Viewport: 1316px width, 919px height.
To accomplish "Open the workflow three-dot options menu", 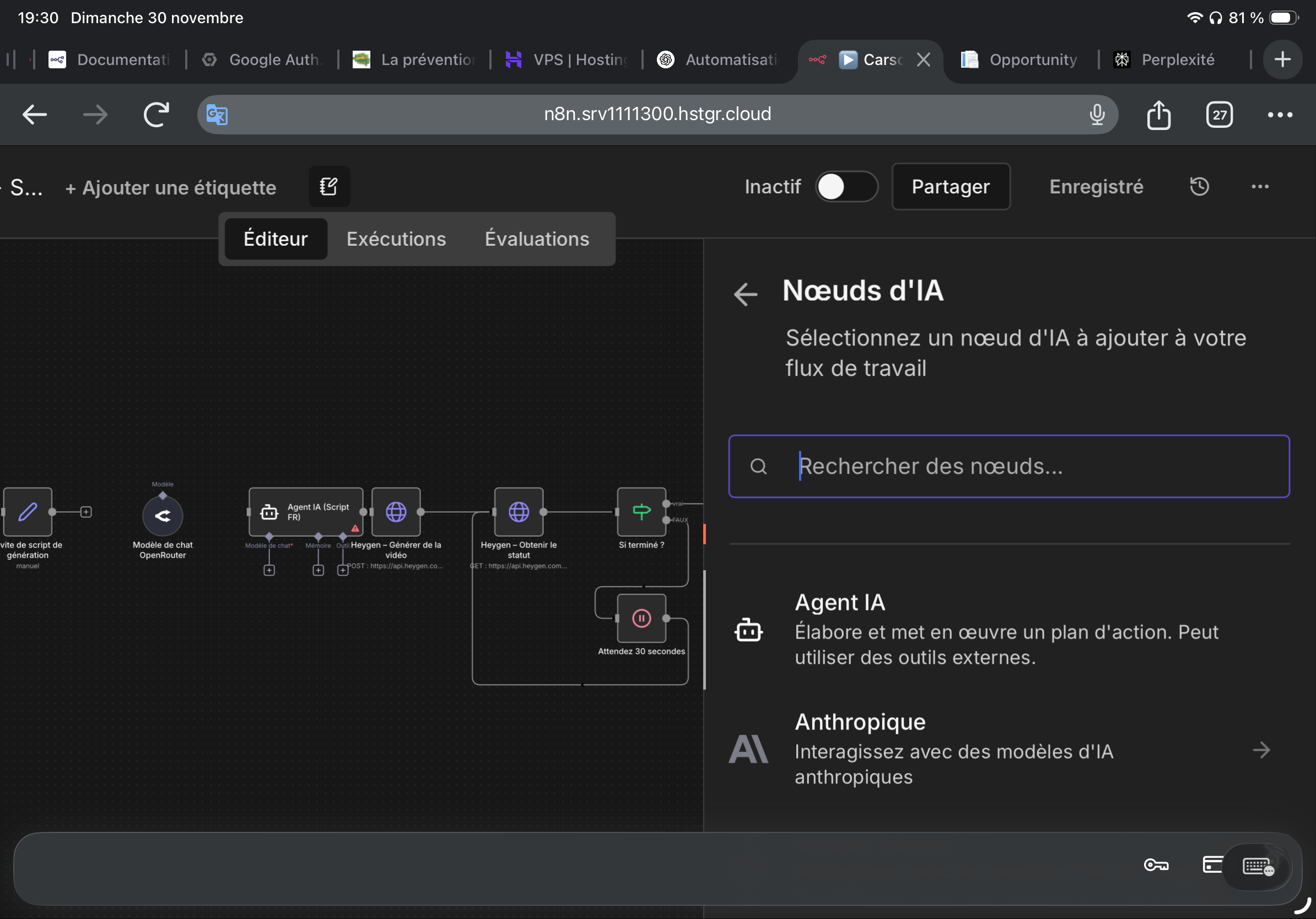I will (1260, 187).
